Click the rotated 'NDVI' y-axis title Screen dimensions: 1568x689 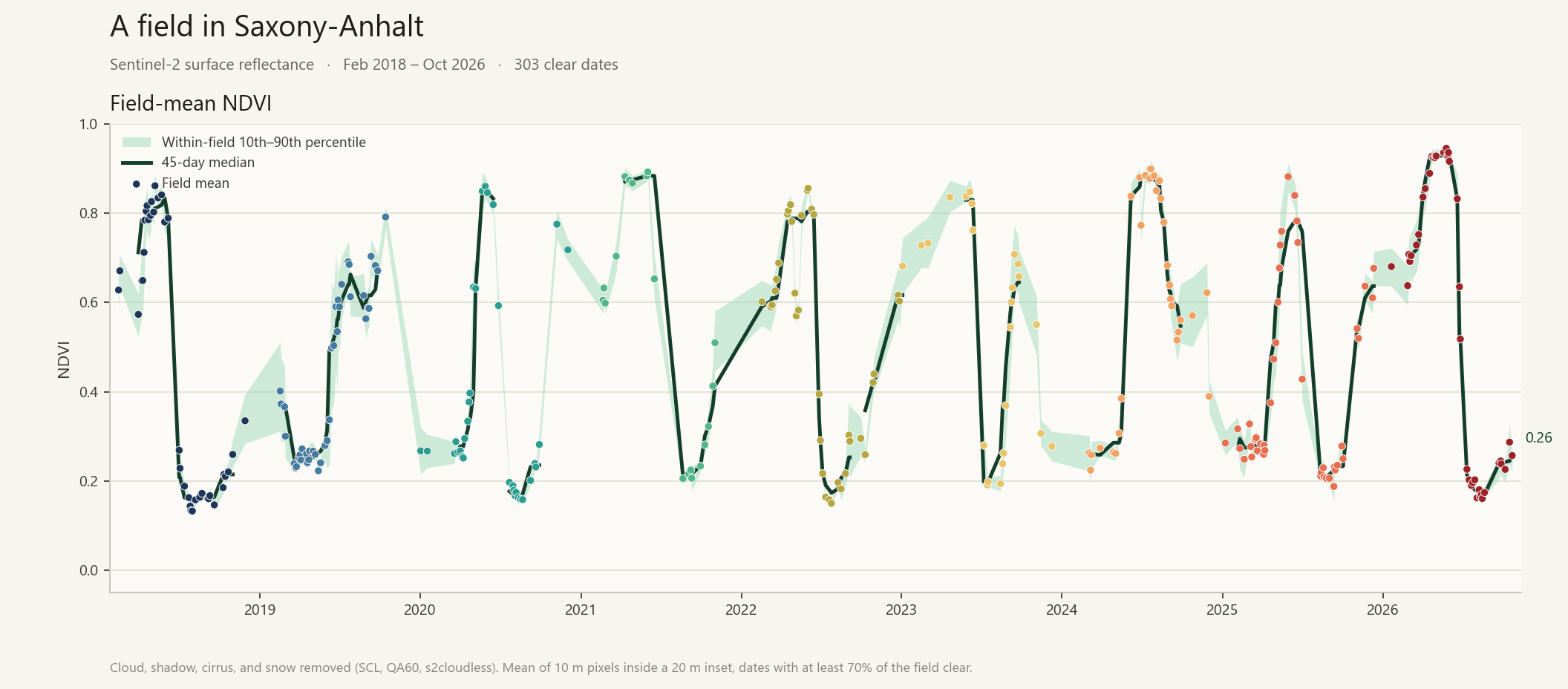64,359
